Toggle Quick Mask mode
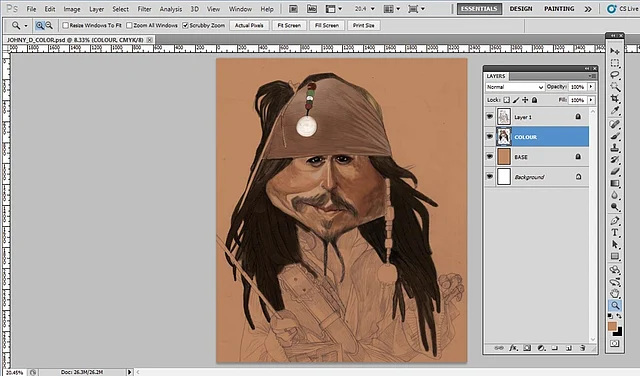Viewport: 640px width, 376px height. [x=615, y=344]
